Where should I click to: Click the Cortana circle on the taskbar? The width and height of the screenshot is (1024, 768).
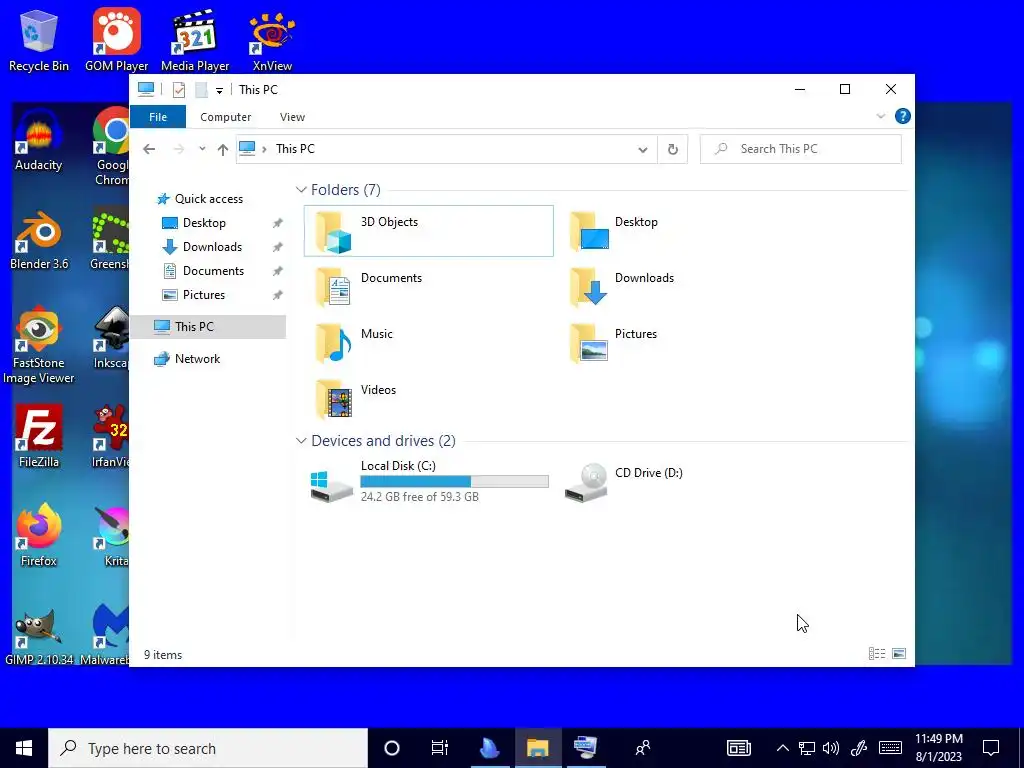391,748
